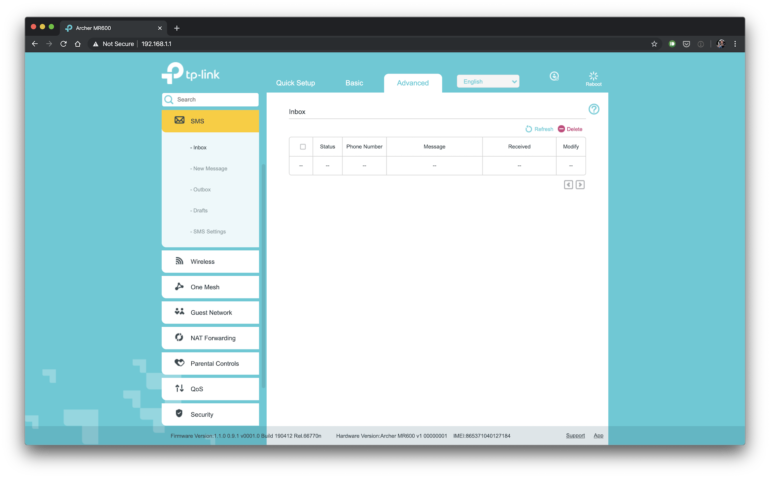770x478 pixels.
Task: Click the green extension icon in toolbar
Action: point(672,44)
